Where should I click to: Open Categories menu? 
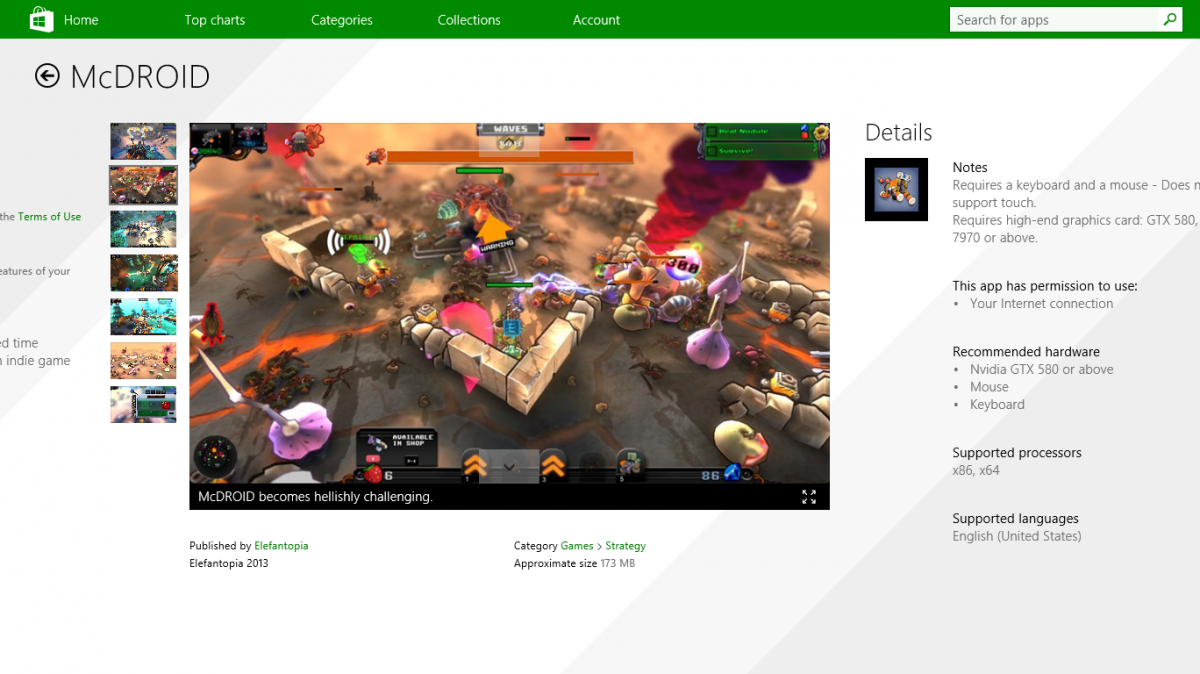click(342, 20)
